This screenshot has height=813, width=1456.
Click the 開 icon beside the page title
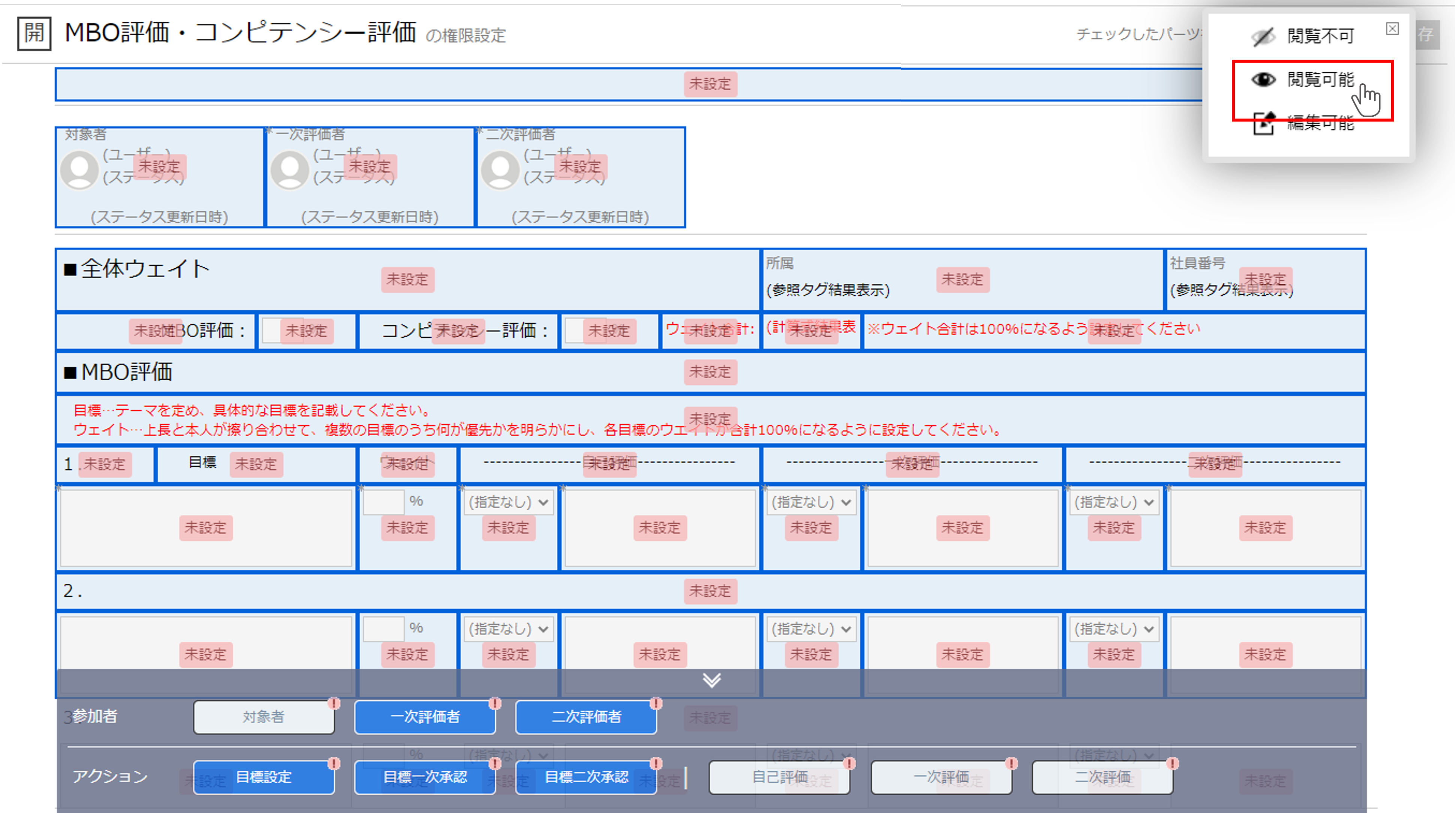pyautogui.click(x=34, y=33)
